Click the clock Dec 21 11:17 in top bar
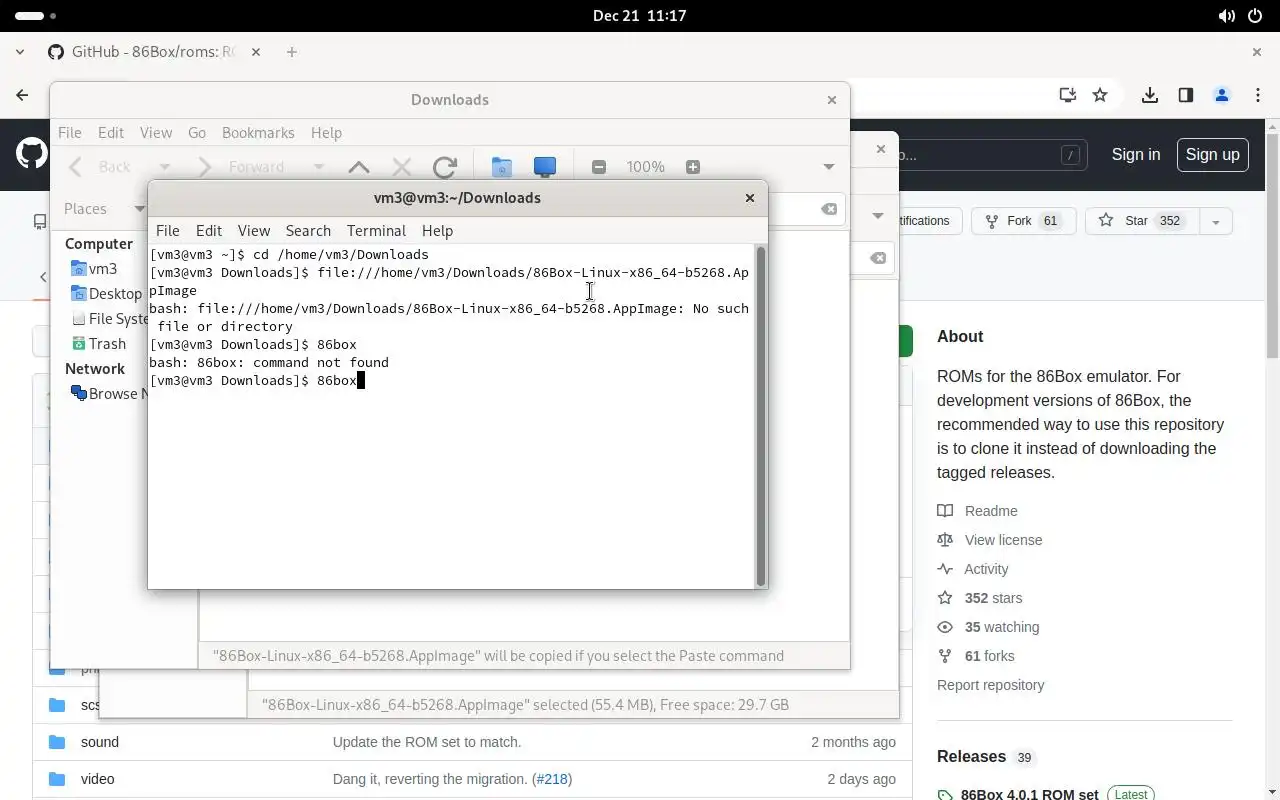 click(640, 16)
